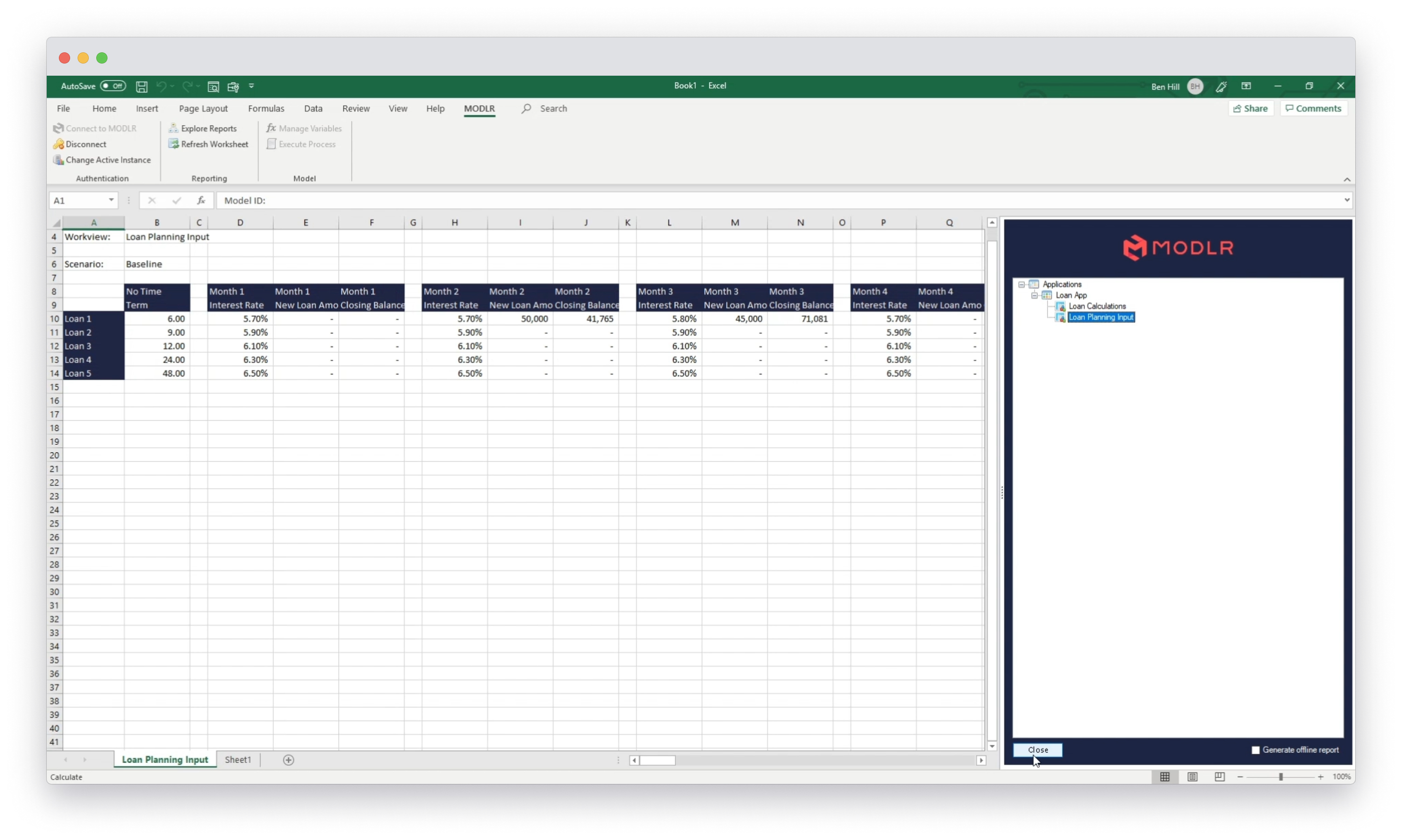Click the pen drawing mode icon in the title bar

click(x=1221, y=86)
